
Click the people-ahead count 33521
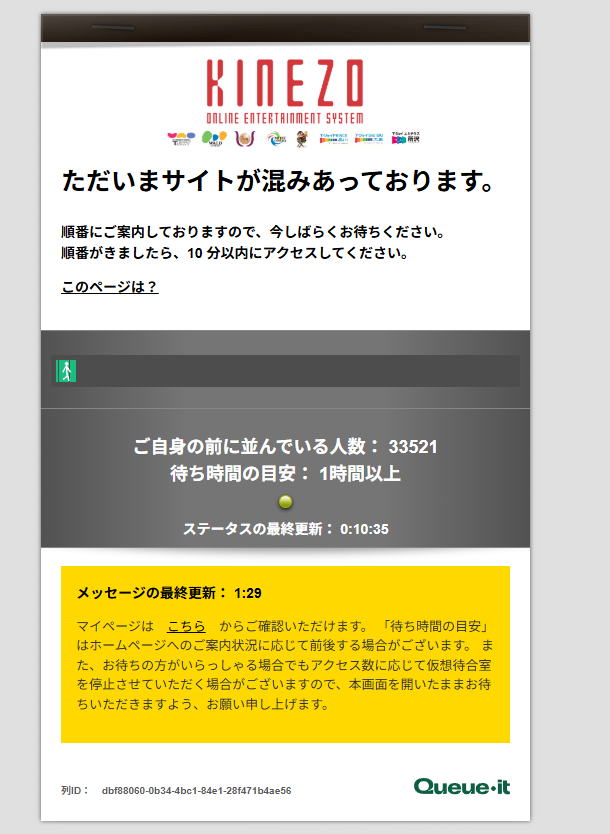pos(413,447)
